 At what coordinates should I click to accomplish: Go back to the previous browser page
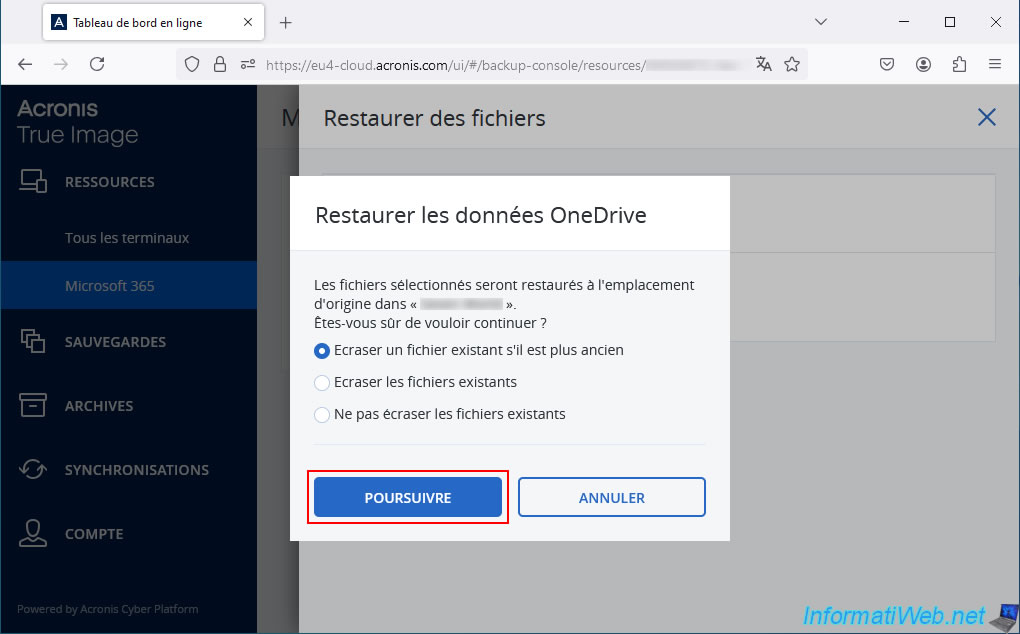25,64
